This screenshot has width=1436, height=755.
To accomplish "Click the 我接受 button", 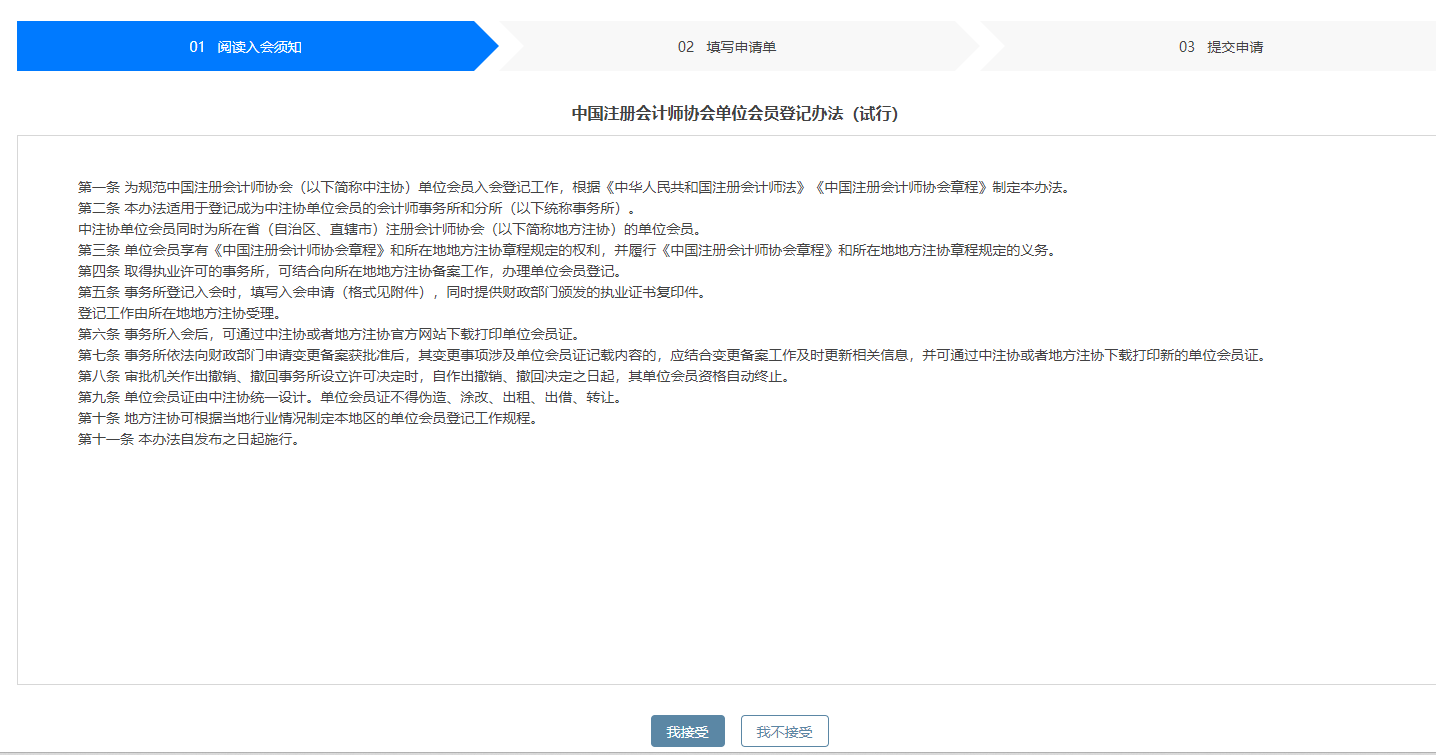I will click(x=687, y=731).
